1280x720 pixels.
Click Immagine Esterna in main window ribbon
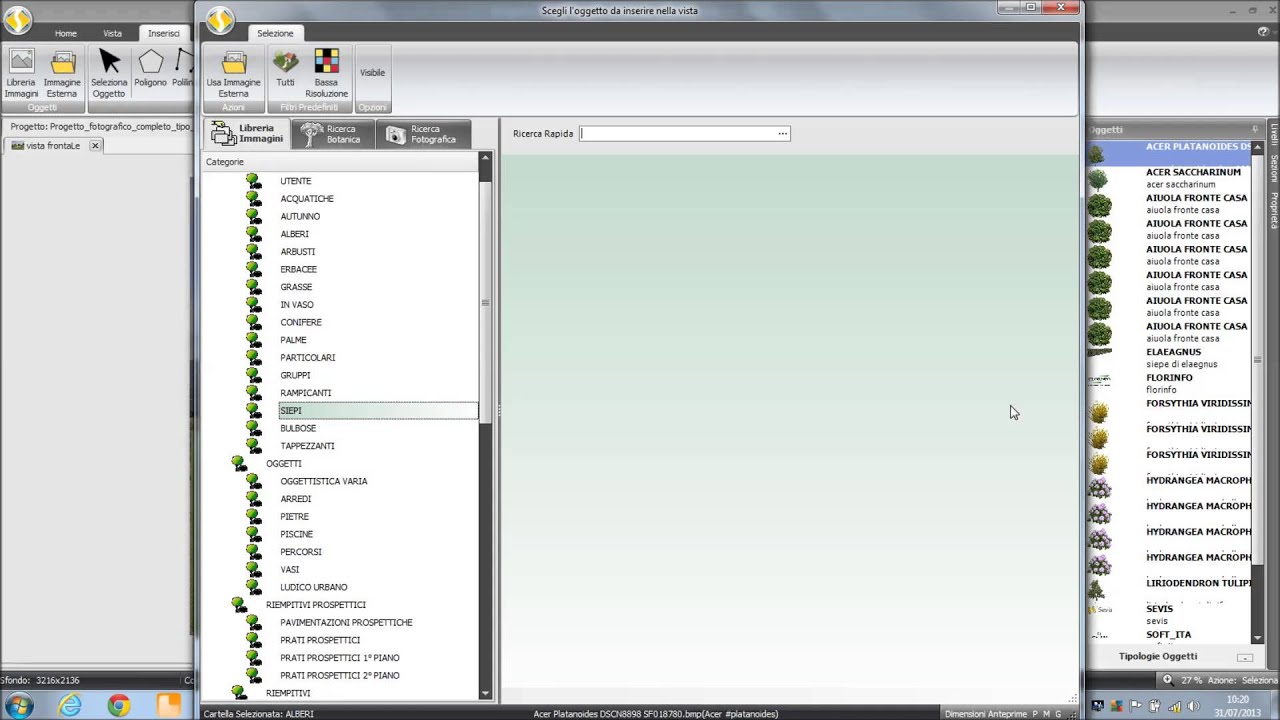click(x=62, y=74)
